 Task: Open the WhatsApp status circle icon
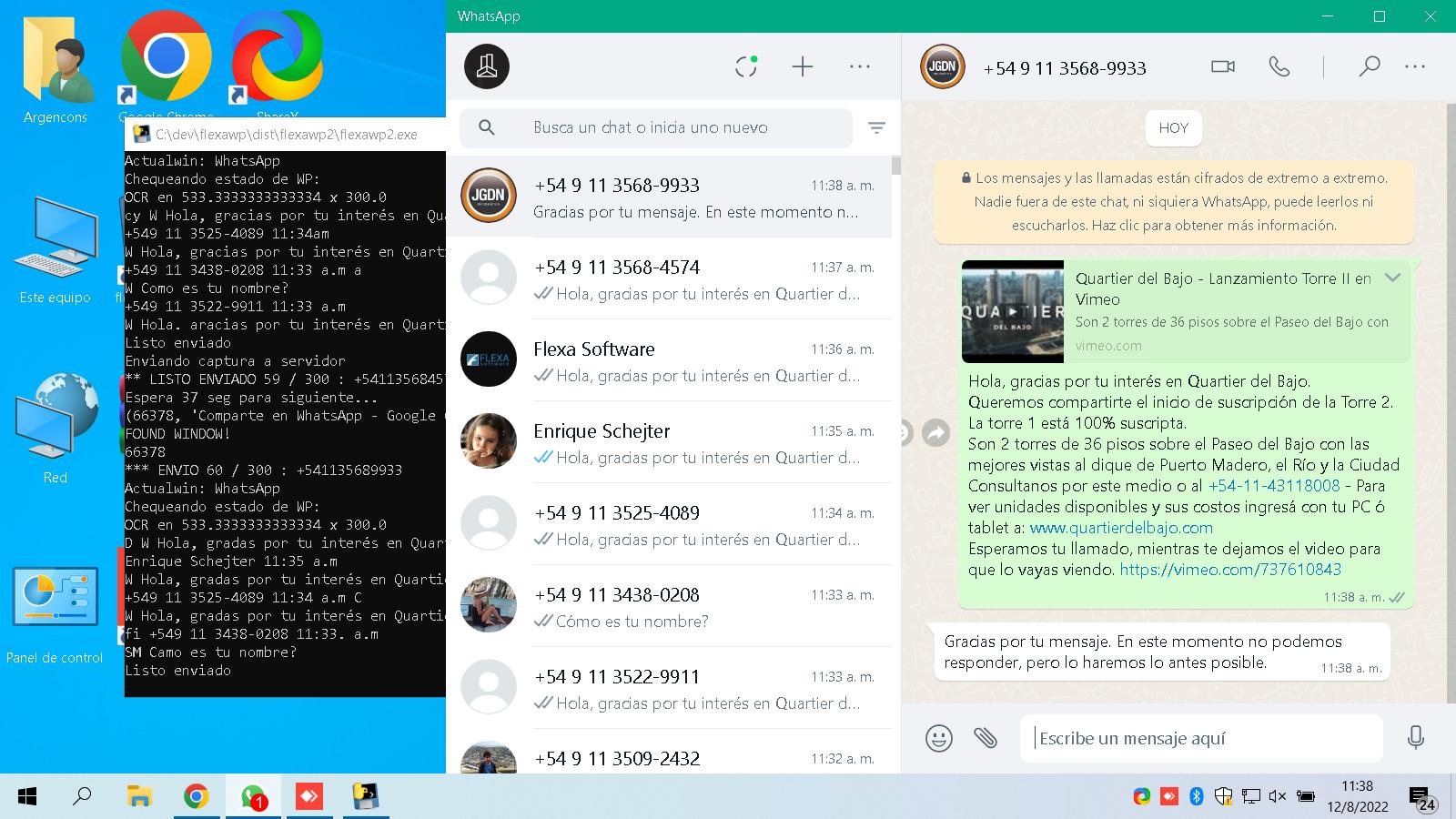746,66
